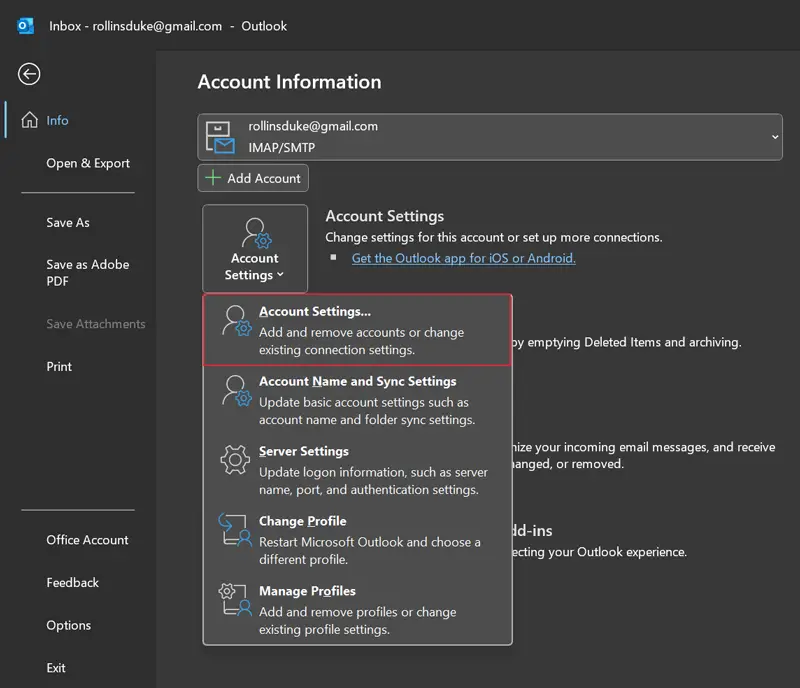This screenshot has width=800, height=688.
Task: Click the circular back arrow
Action: (28, 74)
